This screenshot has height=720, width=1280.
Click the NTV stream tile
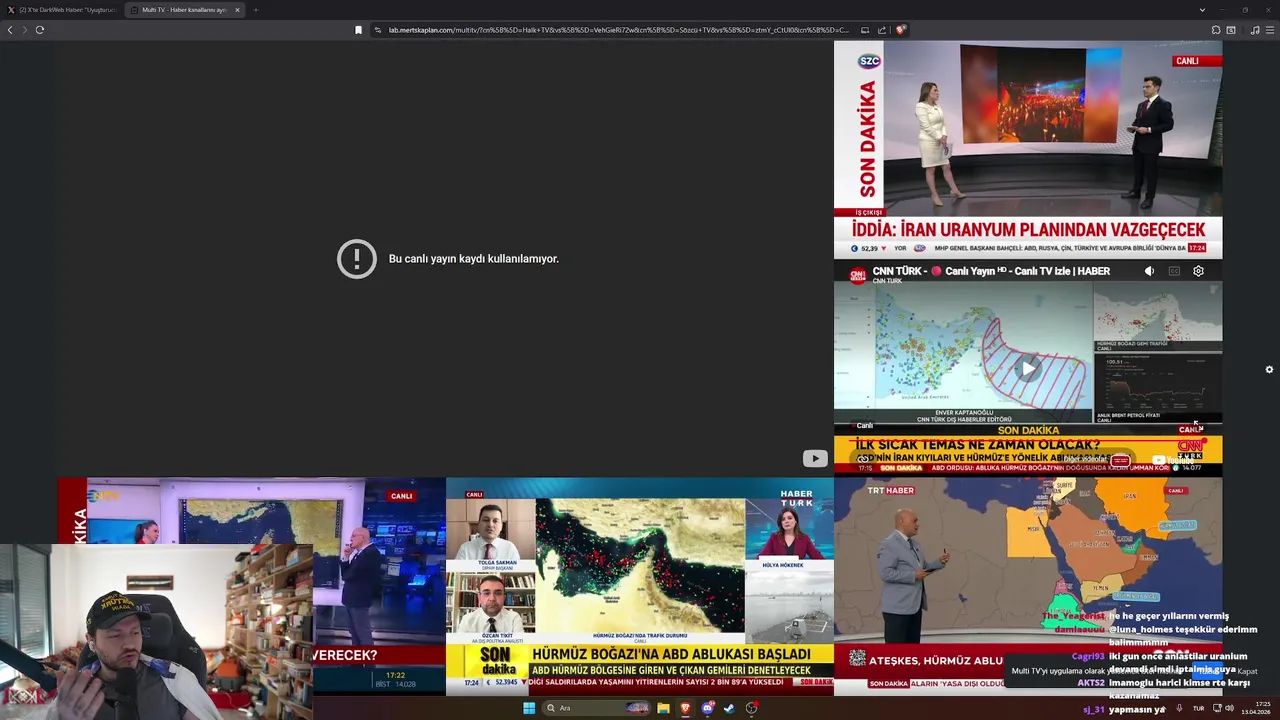[251, 586]
